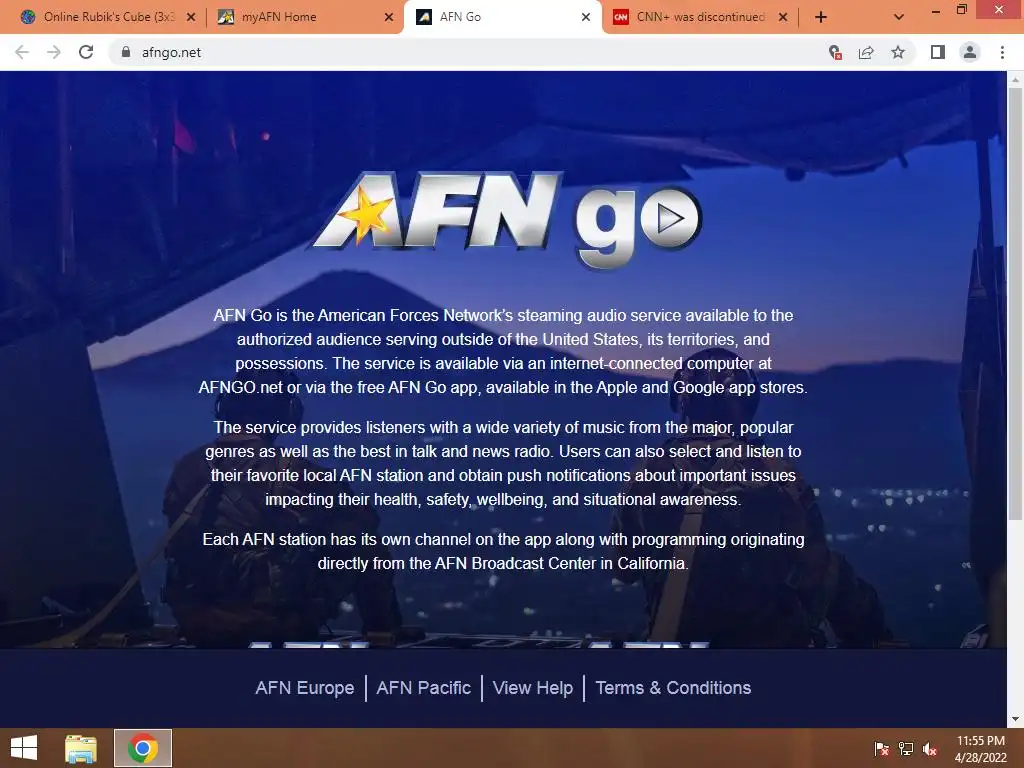Go back to previous page
Screen dimensions: 1024x768
click(22, 52)
